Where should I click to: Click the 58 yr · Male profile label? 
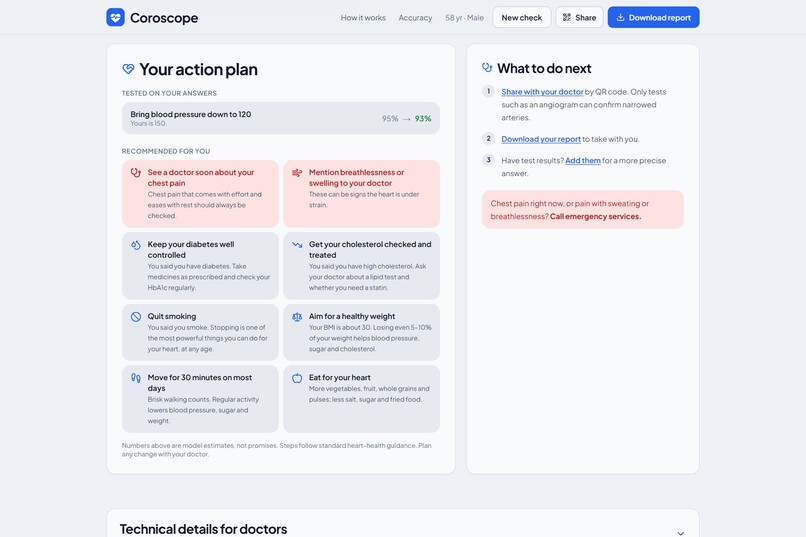[x=464, y=17]
